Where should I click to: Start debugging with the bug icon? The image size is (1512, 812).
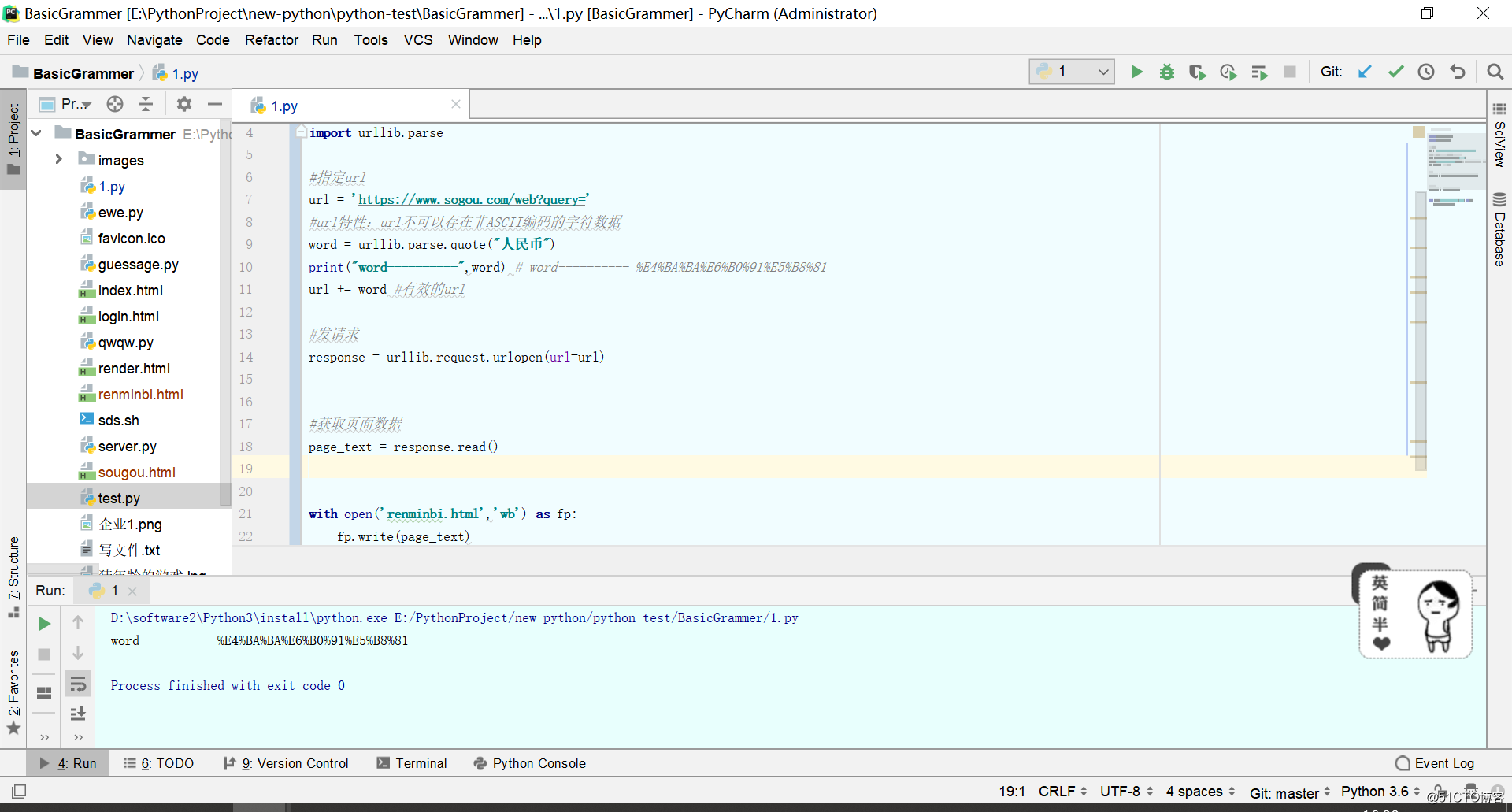coord(1167,72)
